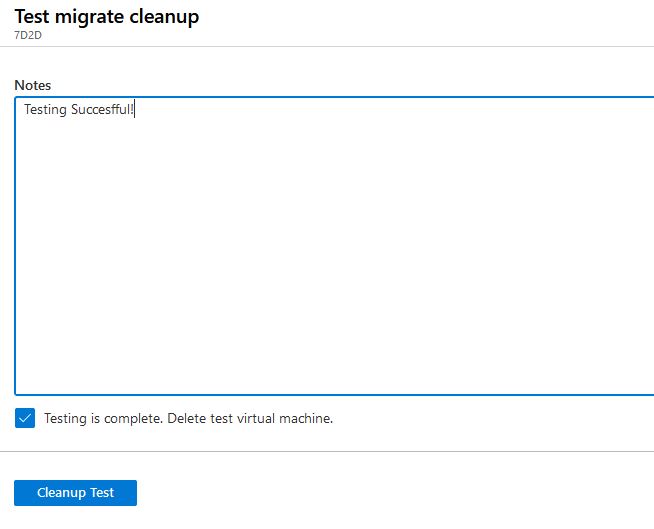Click the 'Testing is complete' checkbox label

coord(189,418)
